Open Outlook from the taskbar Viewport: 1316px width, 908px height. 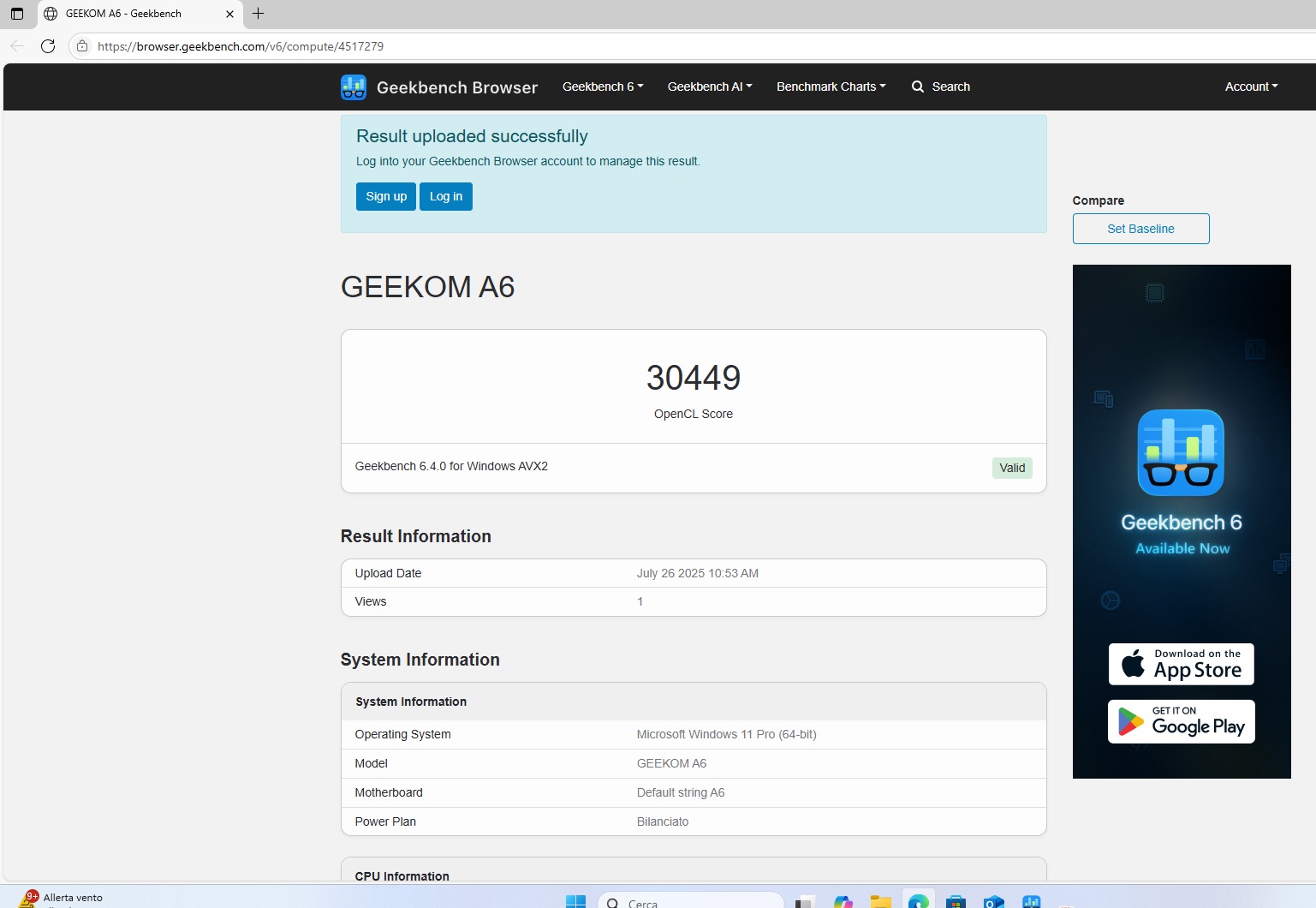click(994, 902)
